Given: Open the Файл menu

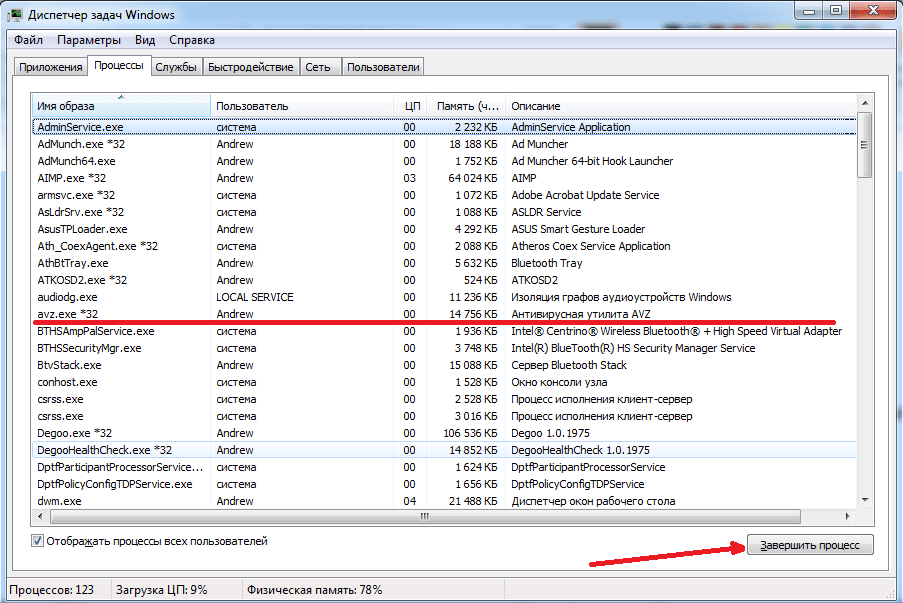Looking at the screenshot, I should pyautogui.click(x=29, y=40).
